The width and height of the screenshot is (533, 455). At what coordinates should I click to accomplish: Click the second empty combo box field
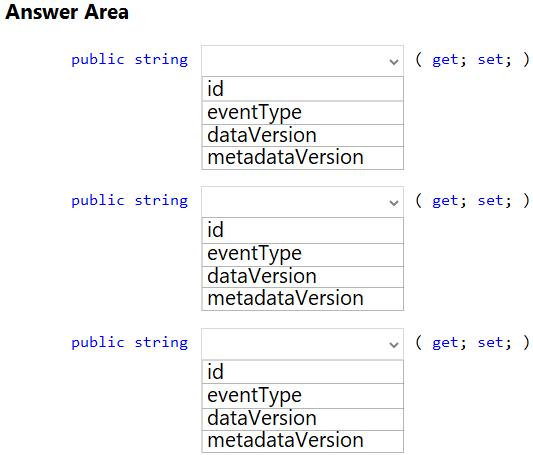303,202
